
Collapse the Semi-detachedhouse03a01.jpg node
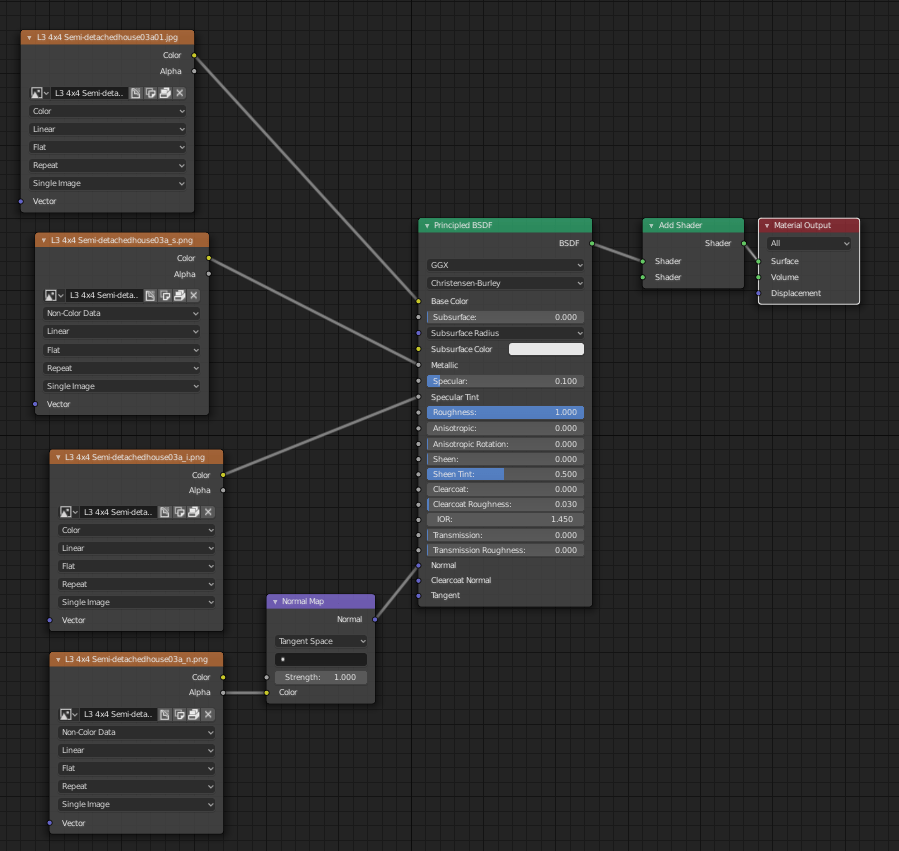[29, 38]
